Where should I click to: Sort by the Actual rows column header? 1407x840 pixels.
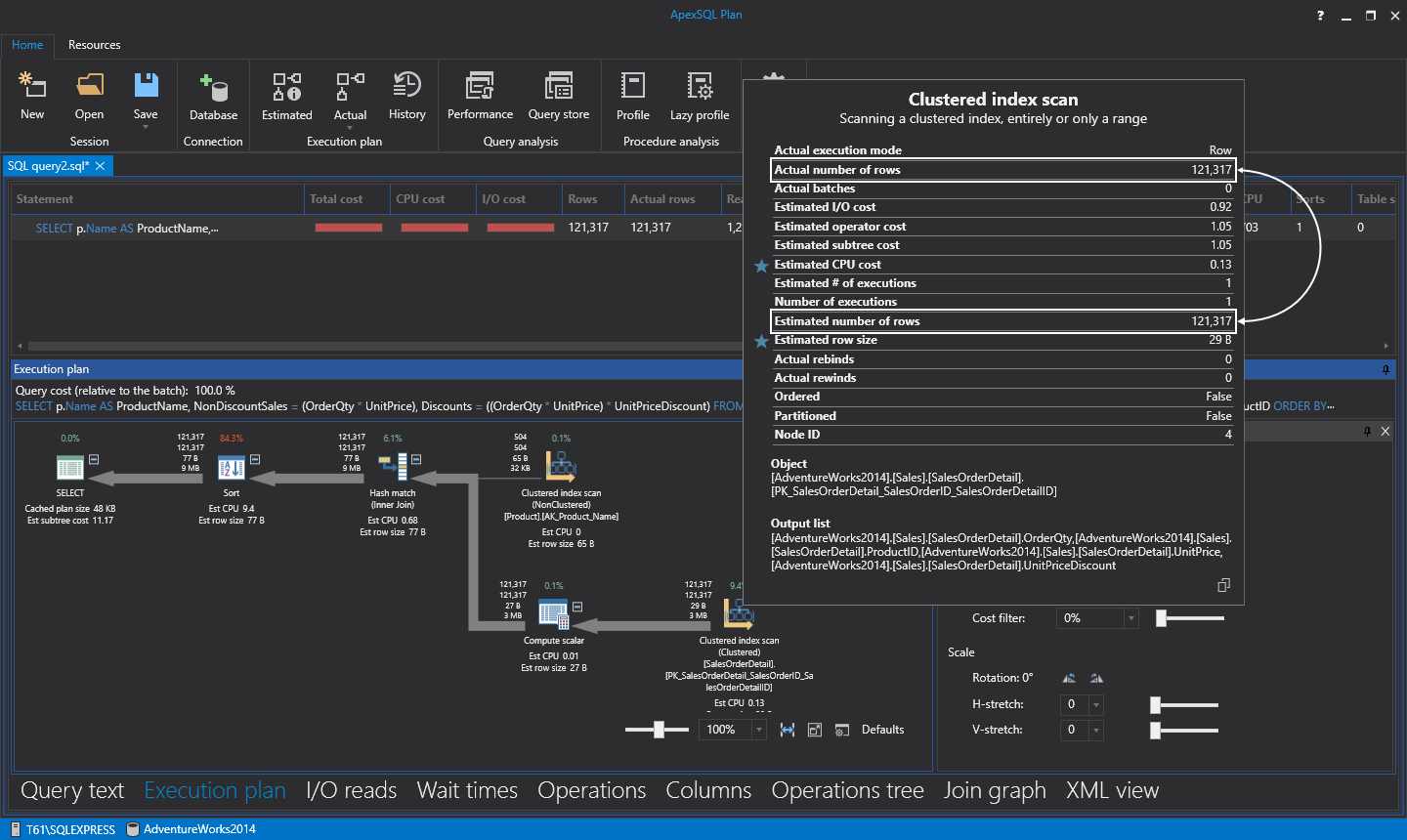click(x=673, y=199)
